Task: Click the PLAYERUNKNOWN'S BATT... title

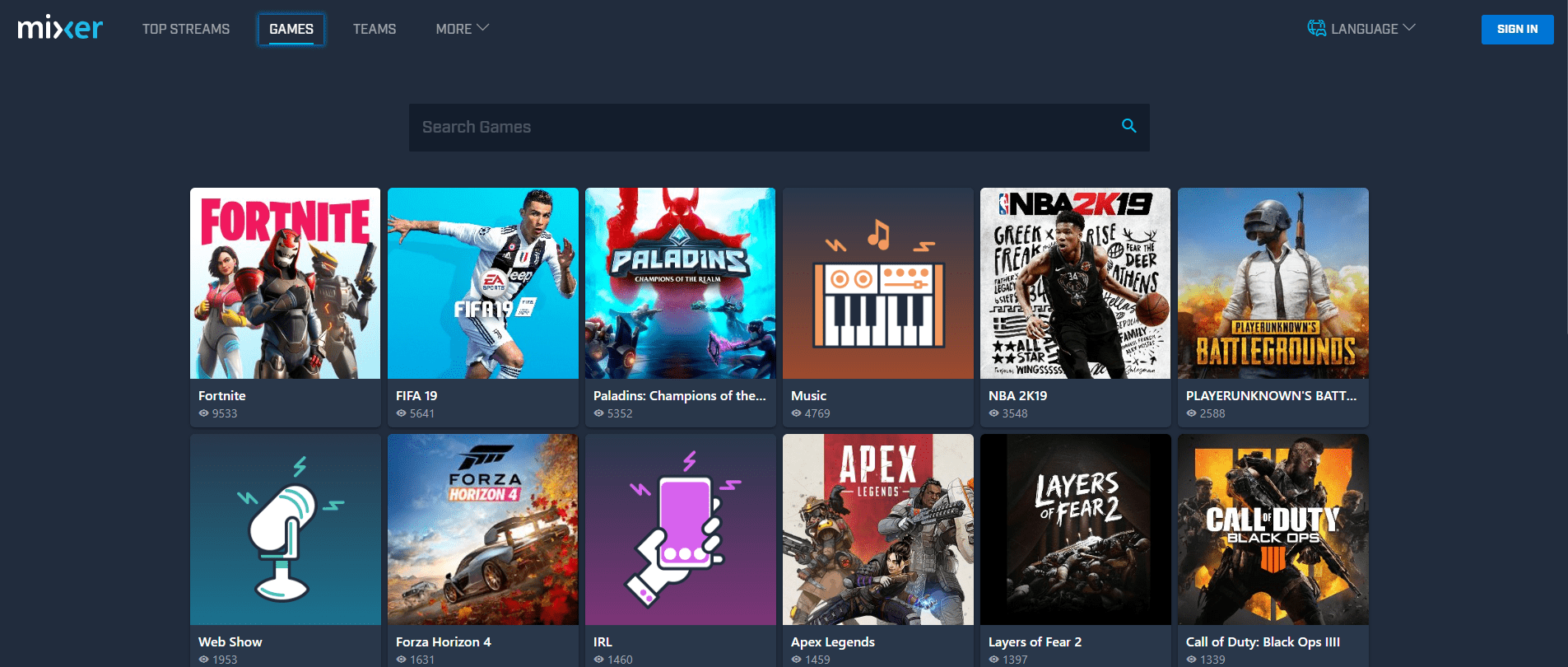Action: (x=1272, y=396)
